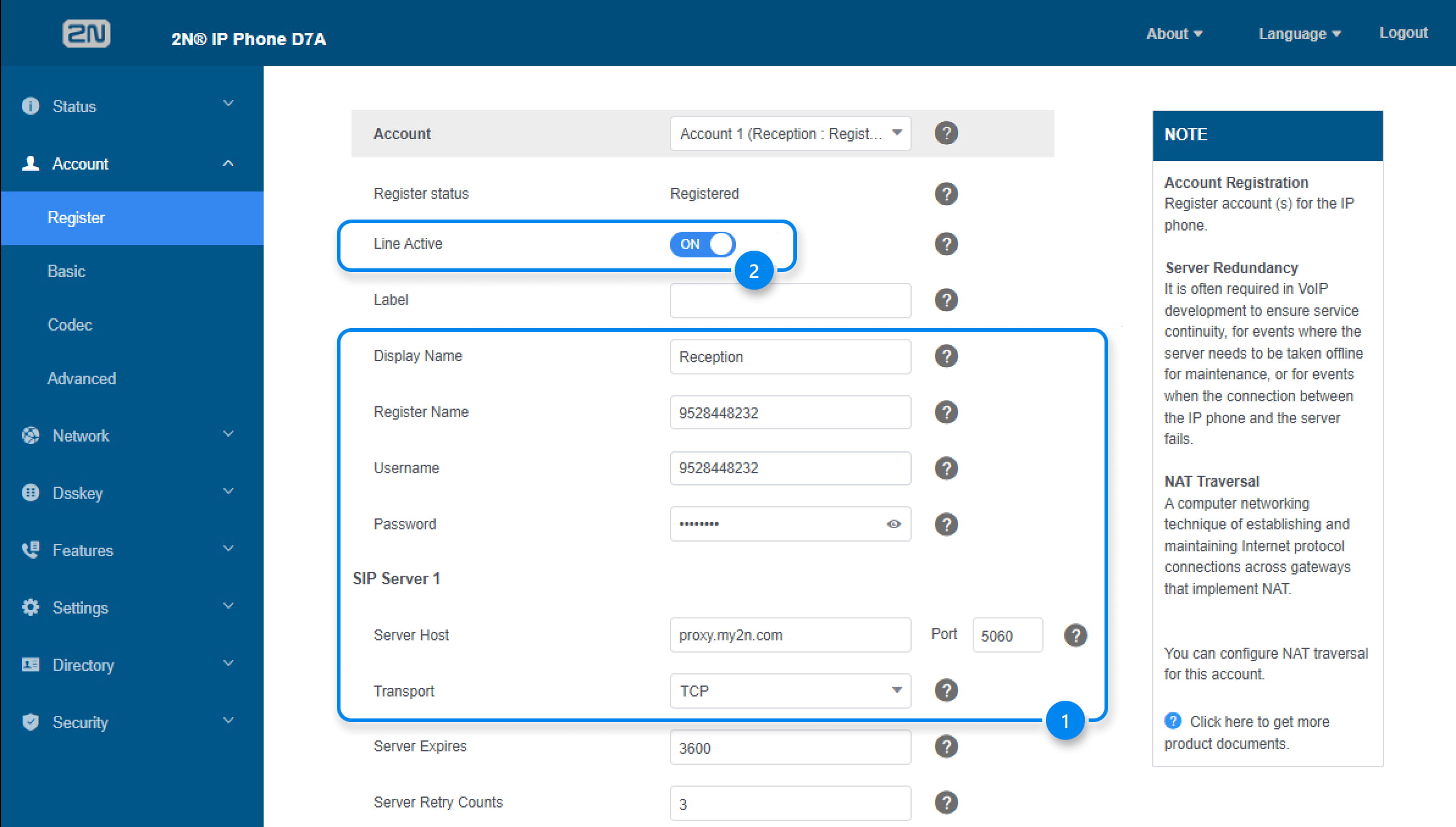
Task: Click the 2N logo in header
Action: [x=86, y=33]
